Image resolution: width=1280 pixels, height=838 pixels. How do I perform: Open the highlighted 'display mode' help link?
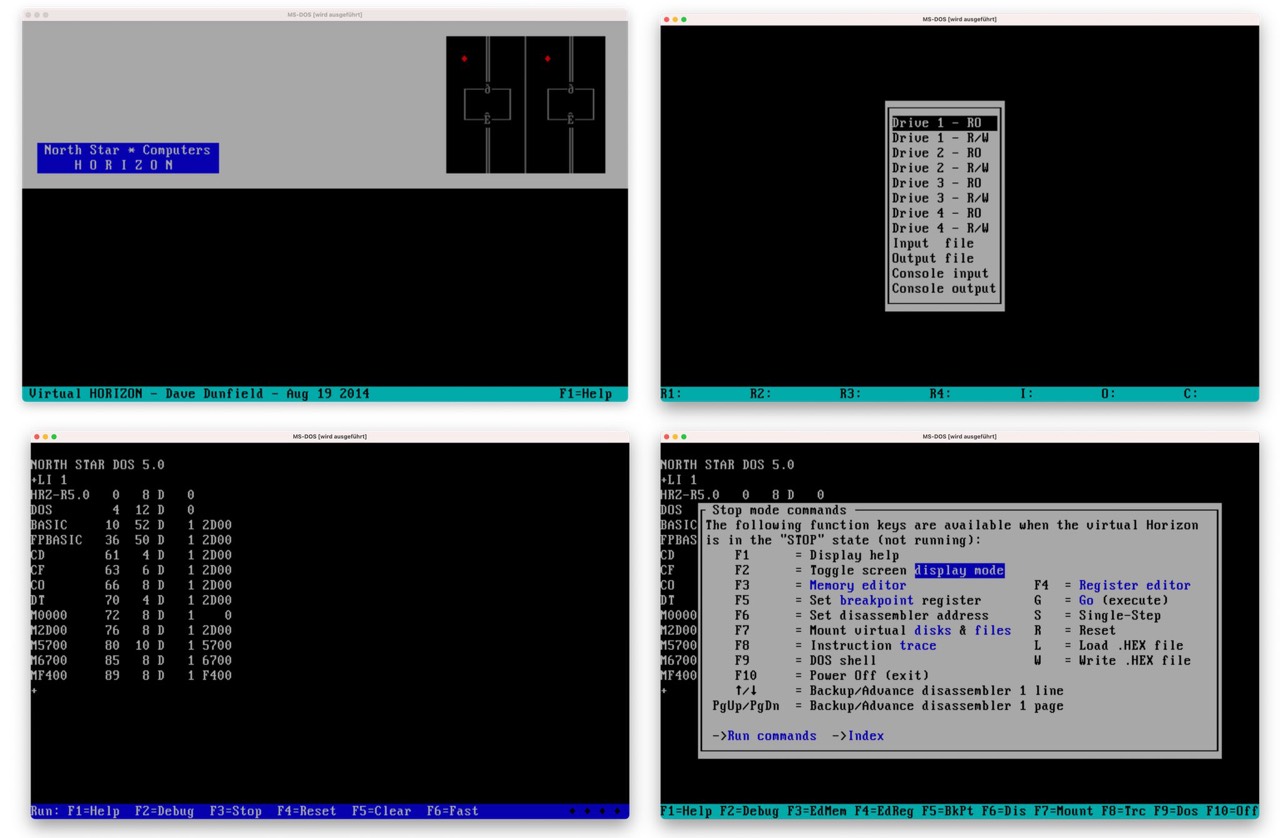tap(959, 570)
